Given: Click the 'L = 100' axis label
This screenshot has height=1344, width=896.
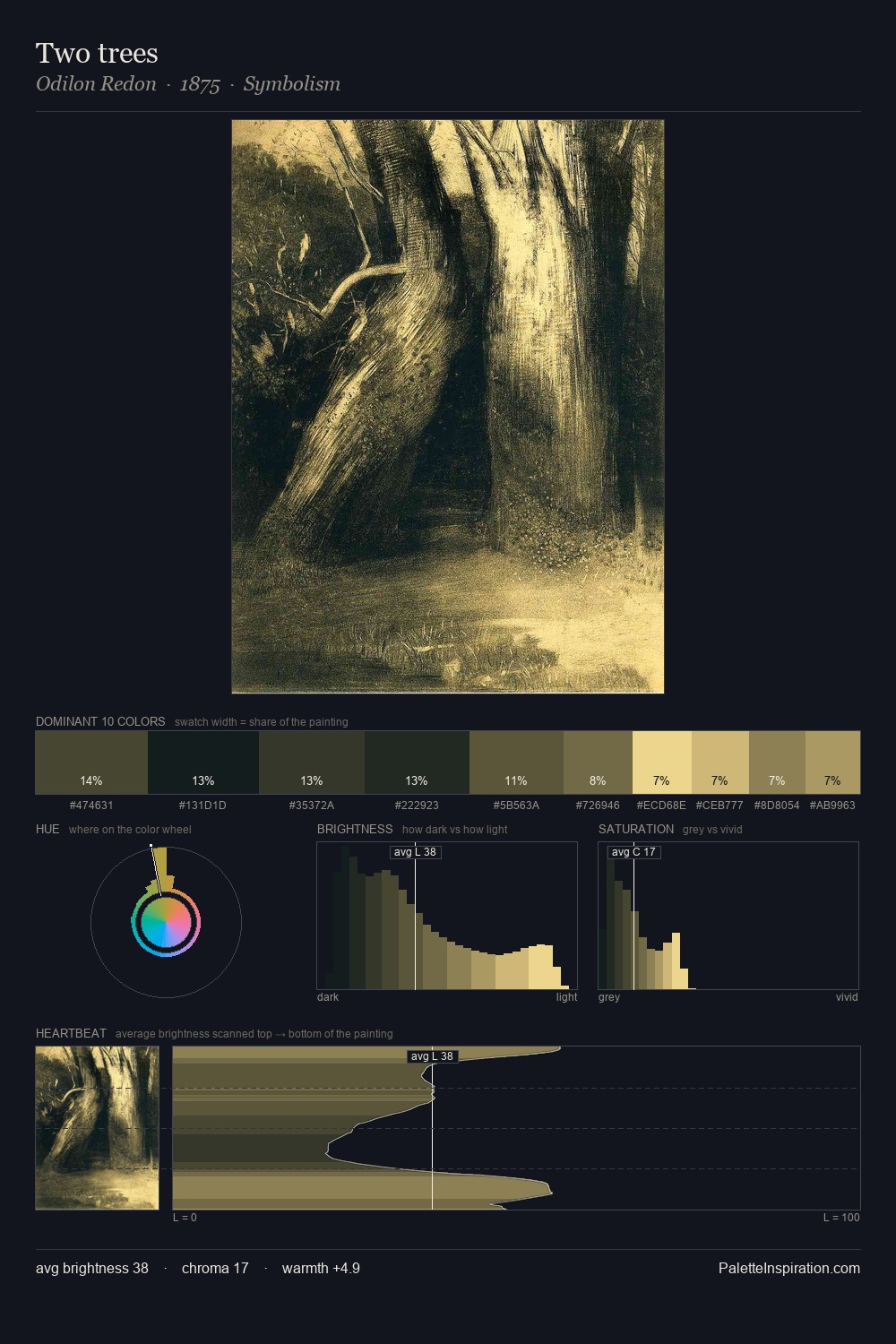Looking at the screenshot, I should [841, 1218].
